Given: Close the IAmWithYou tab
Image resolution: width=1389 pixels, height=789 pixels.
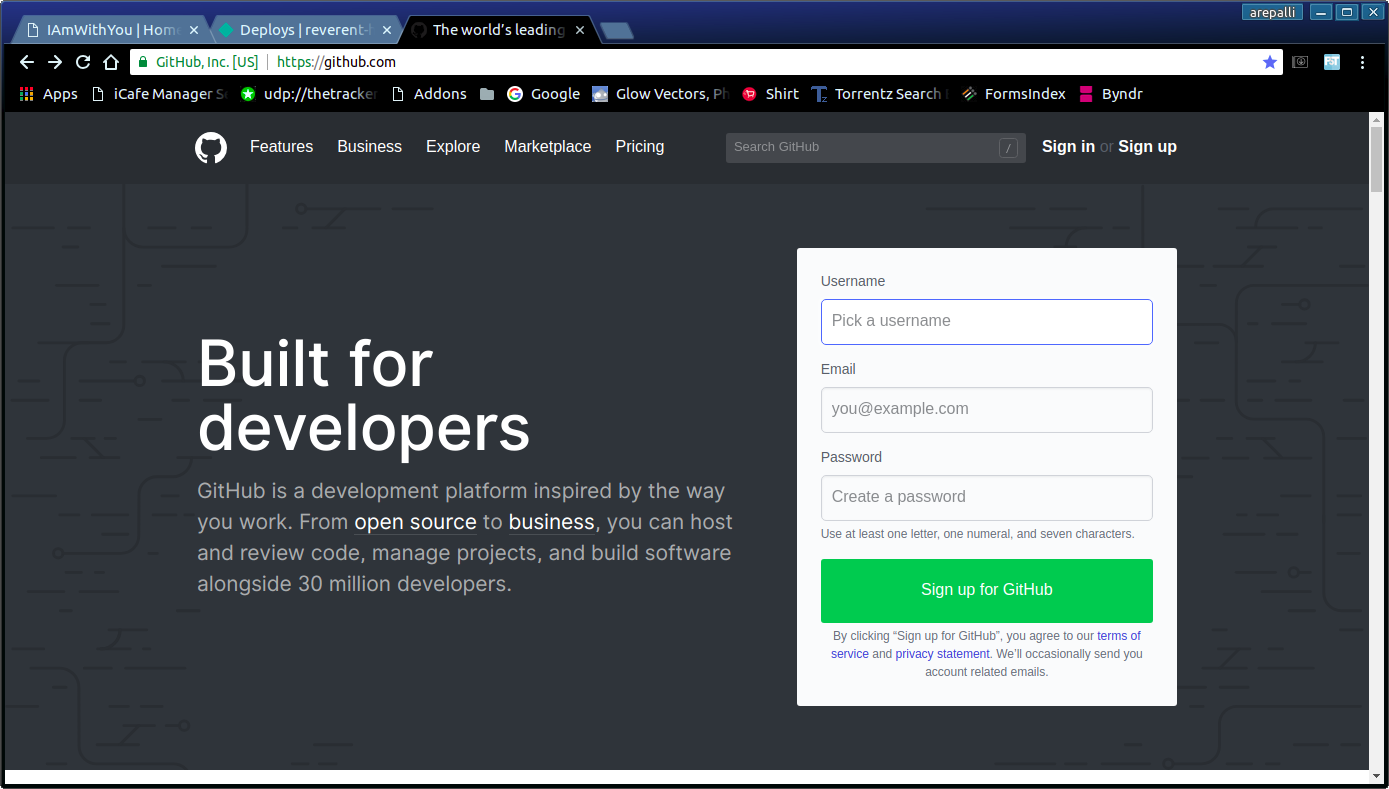Looking at the screenshot, I should tap(194, 30).
